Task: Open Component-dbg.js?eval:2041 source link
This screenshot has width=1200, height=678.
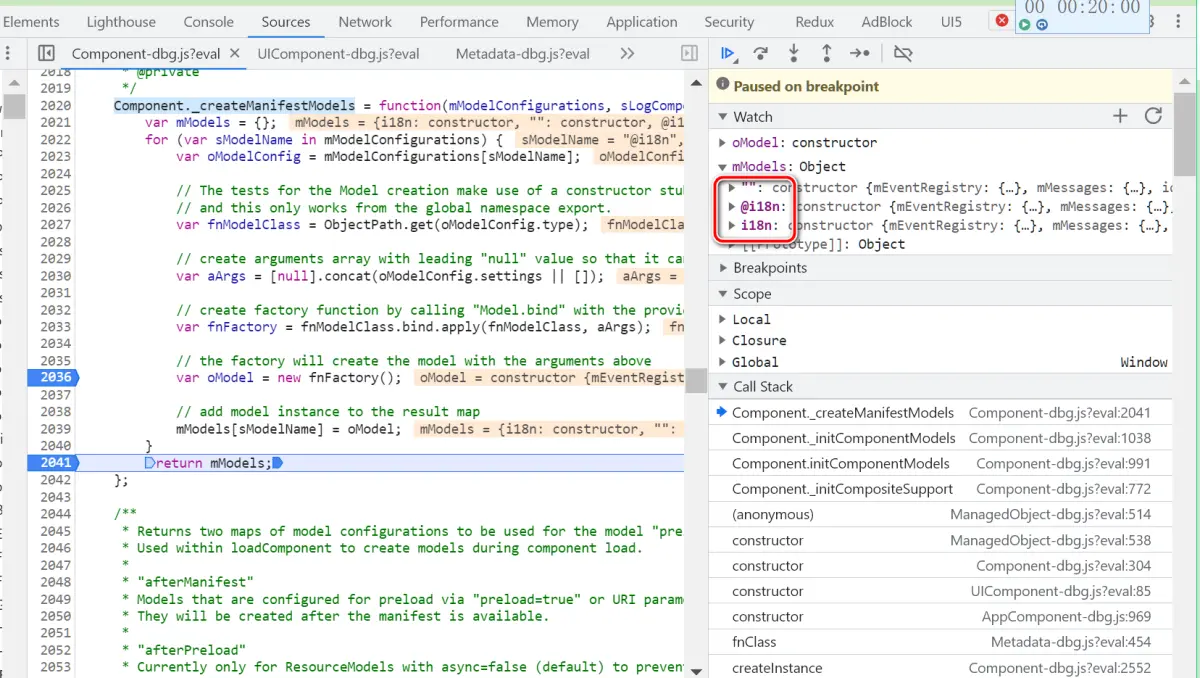Action: point(1059,413)
